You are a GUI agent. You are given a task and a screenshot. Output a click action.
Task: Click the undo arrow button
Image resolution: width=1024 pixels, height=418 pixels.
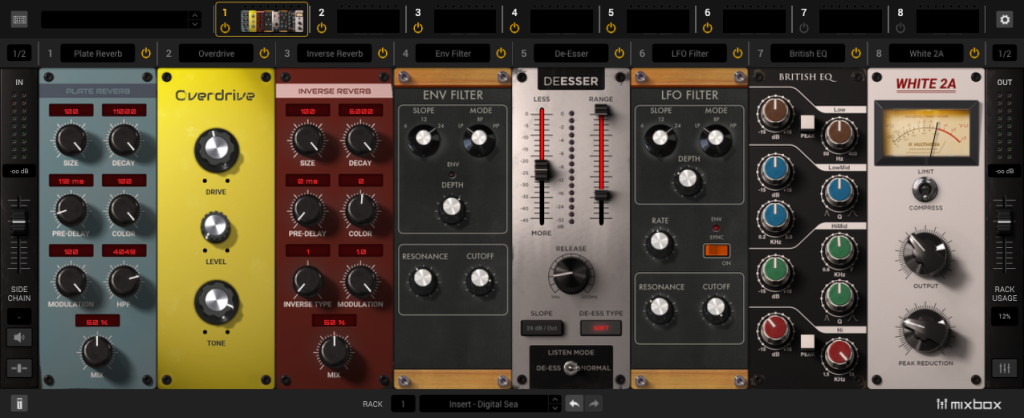click(574, 404)
